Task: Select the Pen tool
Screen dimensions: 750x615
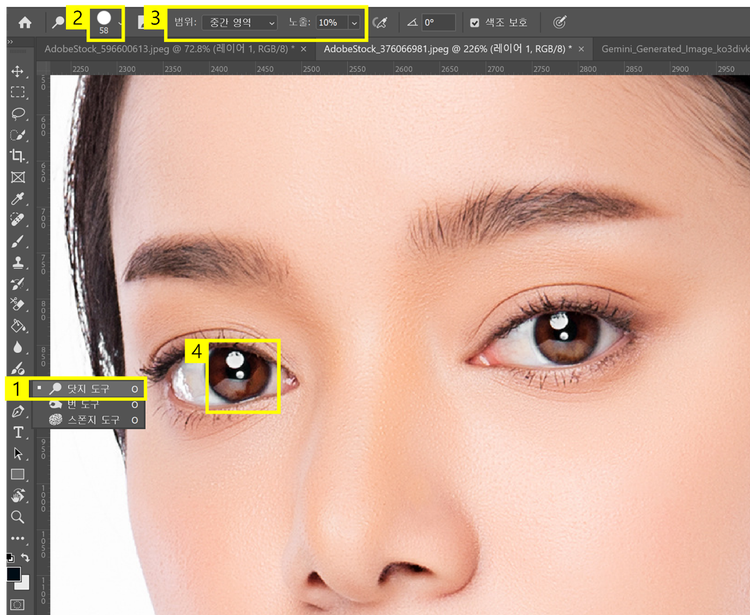Action: point(18,411)
